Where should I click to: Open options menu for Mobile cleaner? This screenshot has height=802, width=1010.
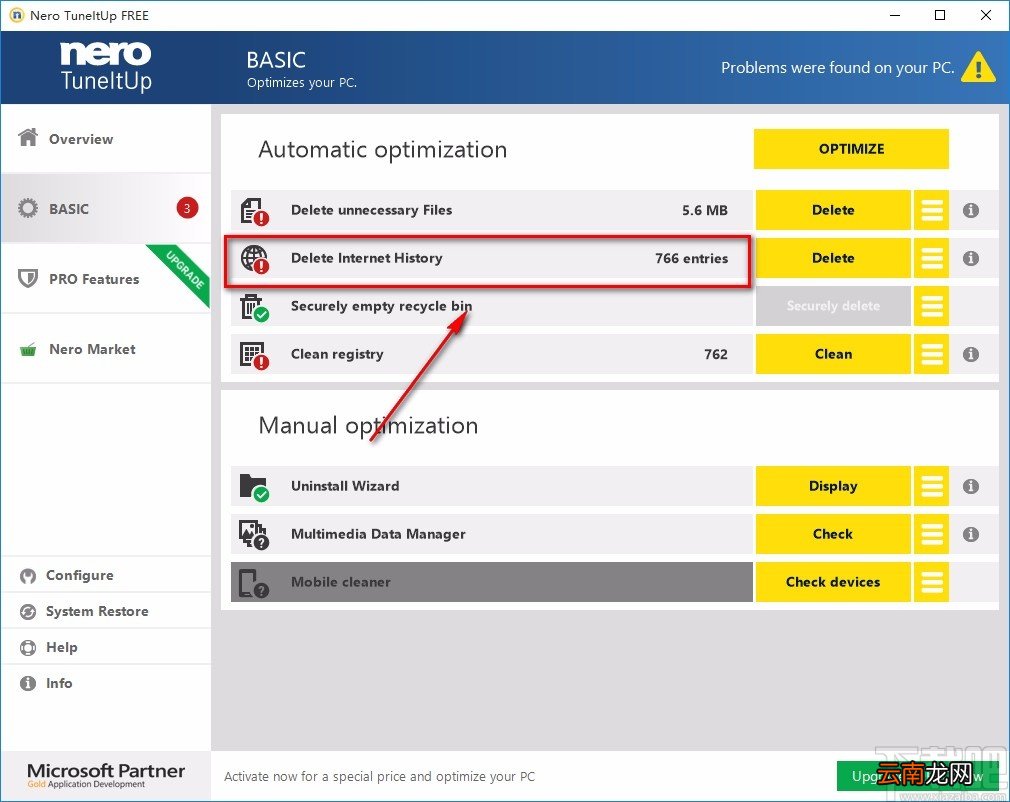pyautogui.click(x=931, y=582)
